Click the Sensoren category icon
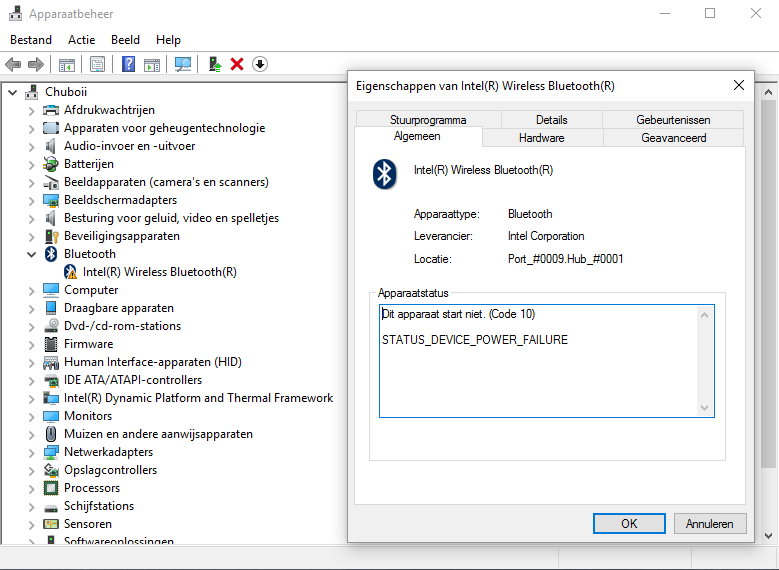The height and width of the screenshot is (570, 779). [x=51, y=524]
